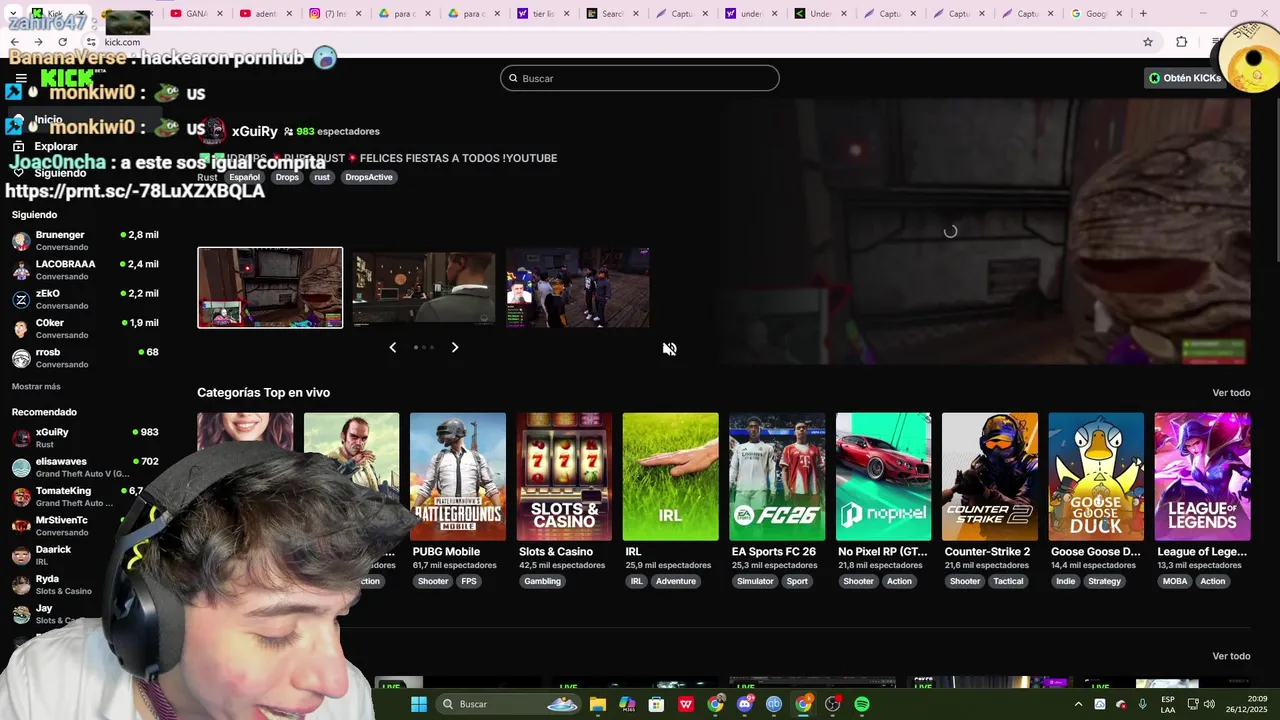Switch to the Google browser tab
This screenshot has height=720, width=1280.
click(1096, 14)
